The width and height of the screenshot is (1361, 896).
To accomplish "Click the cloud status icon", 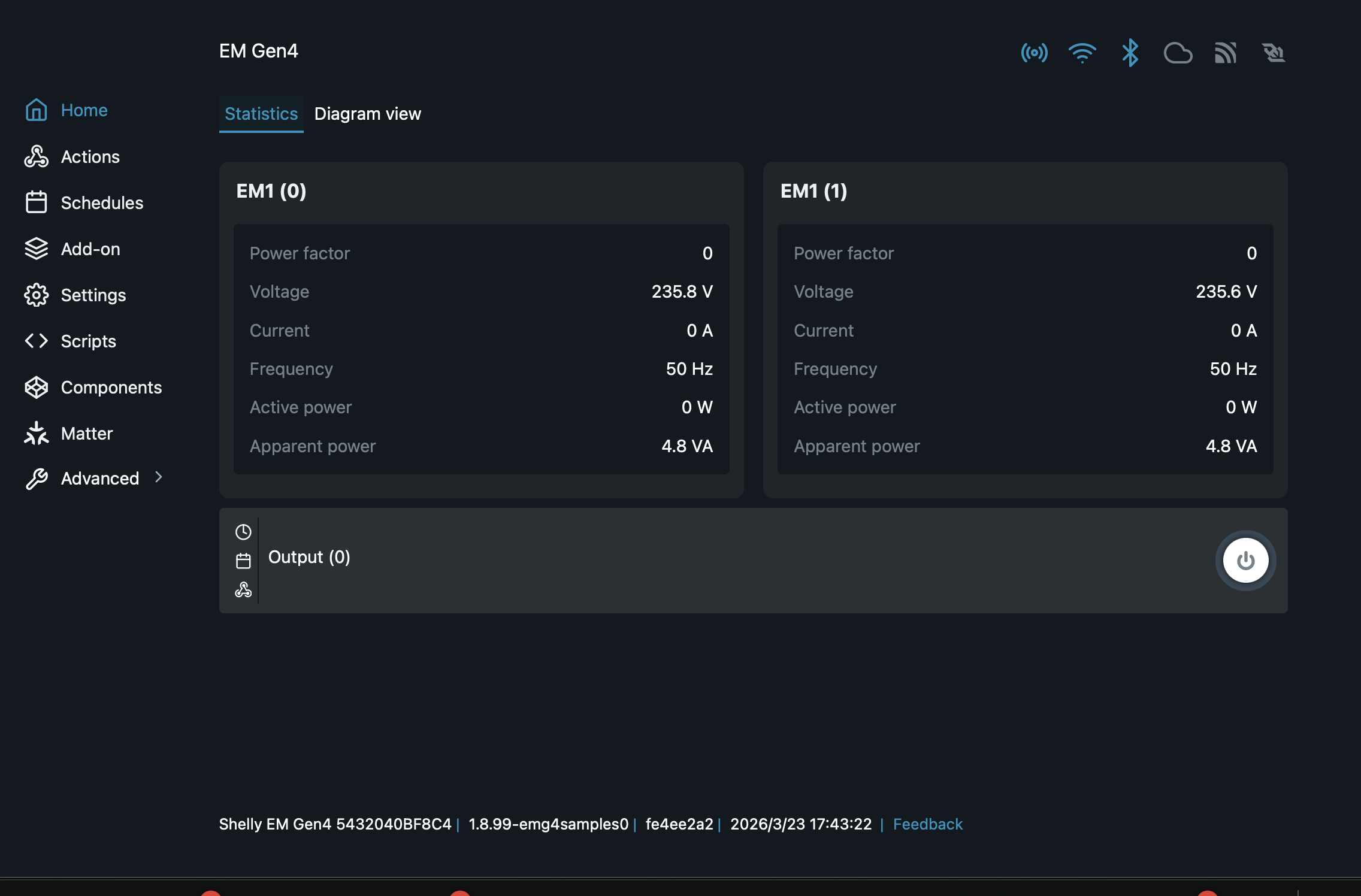I will coord(1178,53).
